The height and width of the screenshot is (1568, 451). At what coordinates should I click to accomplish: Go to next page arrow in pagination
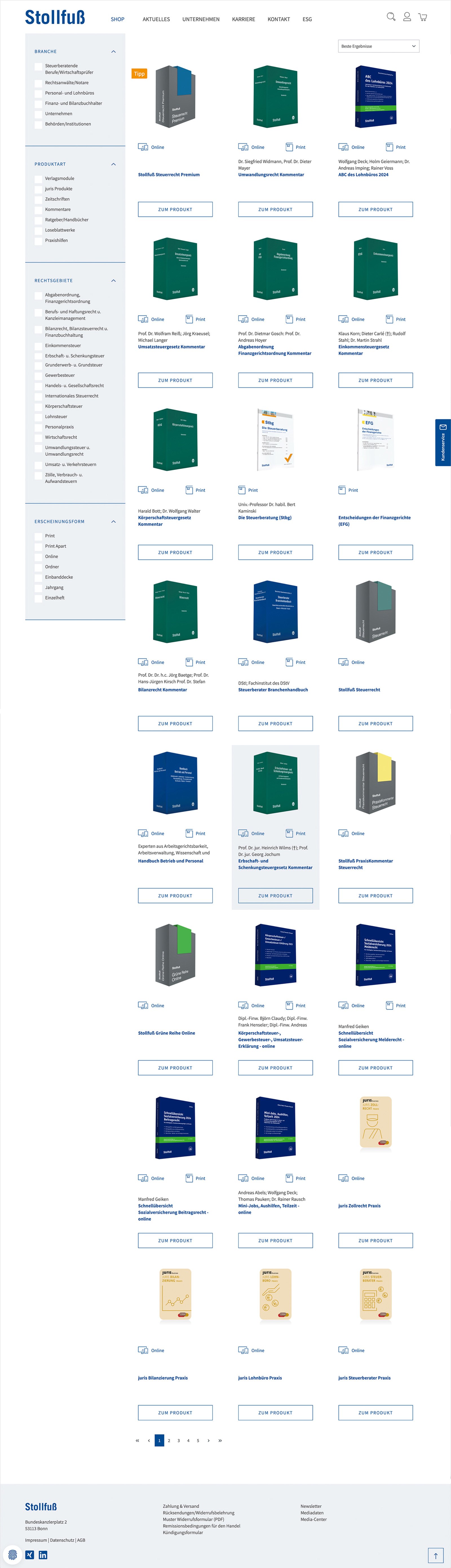tap(209, 1441)
